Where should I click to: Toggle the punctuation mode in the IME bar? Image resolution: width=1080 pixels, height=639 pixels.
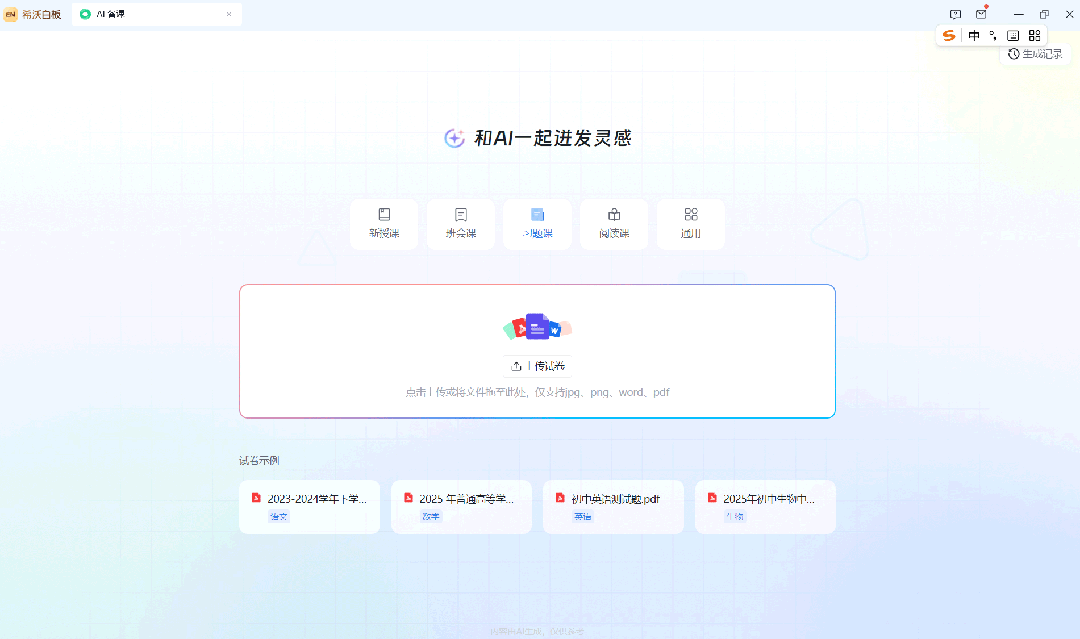[993, 36]
